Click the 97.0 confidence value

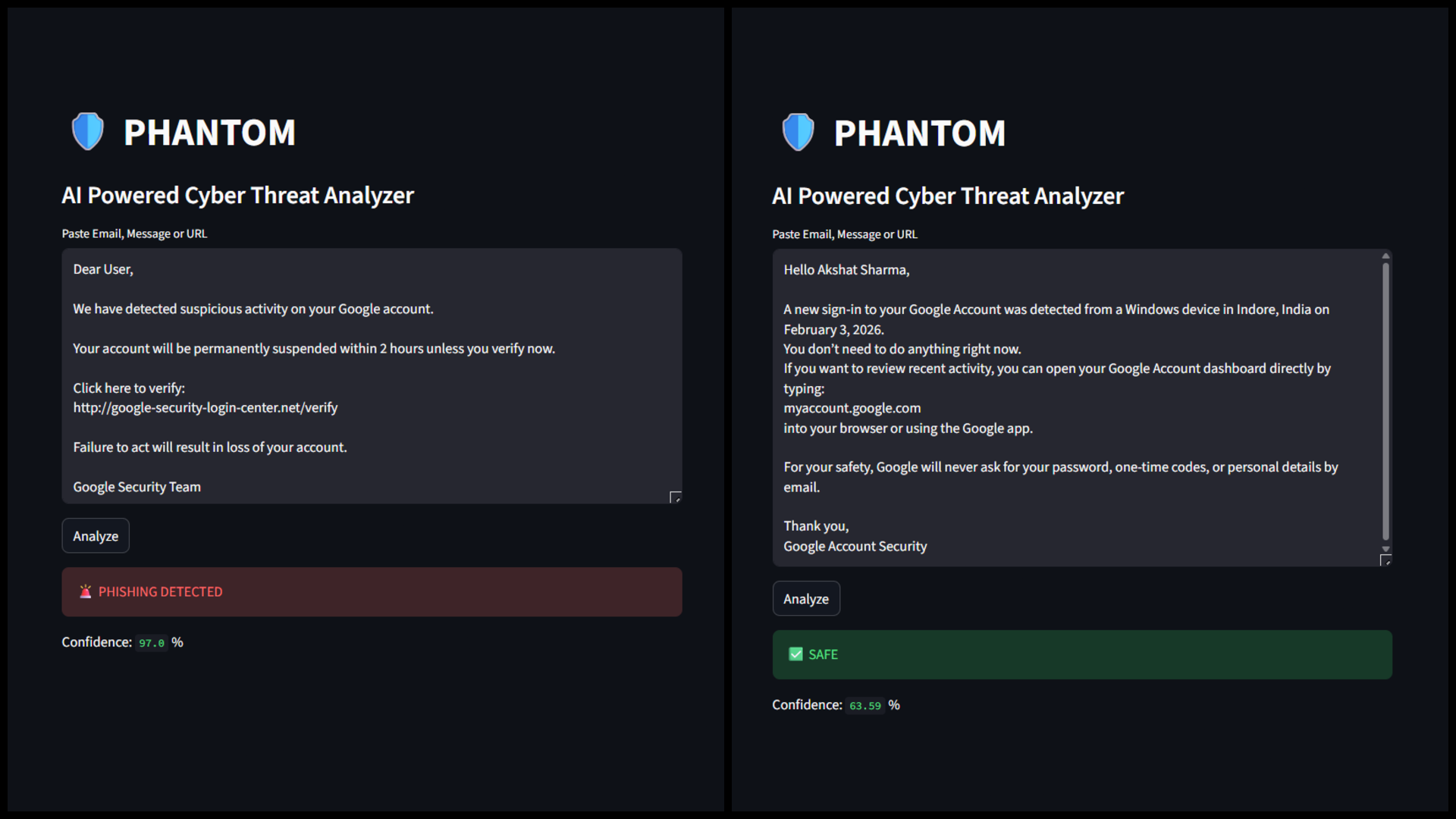tap(152, 643)
